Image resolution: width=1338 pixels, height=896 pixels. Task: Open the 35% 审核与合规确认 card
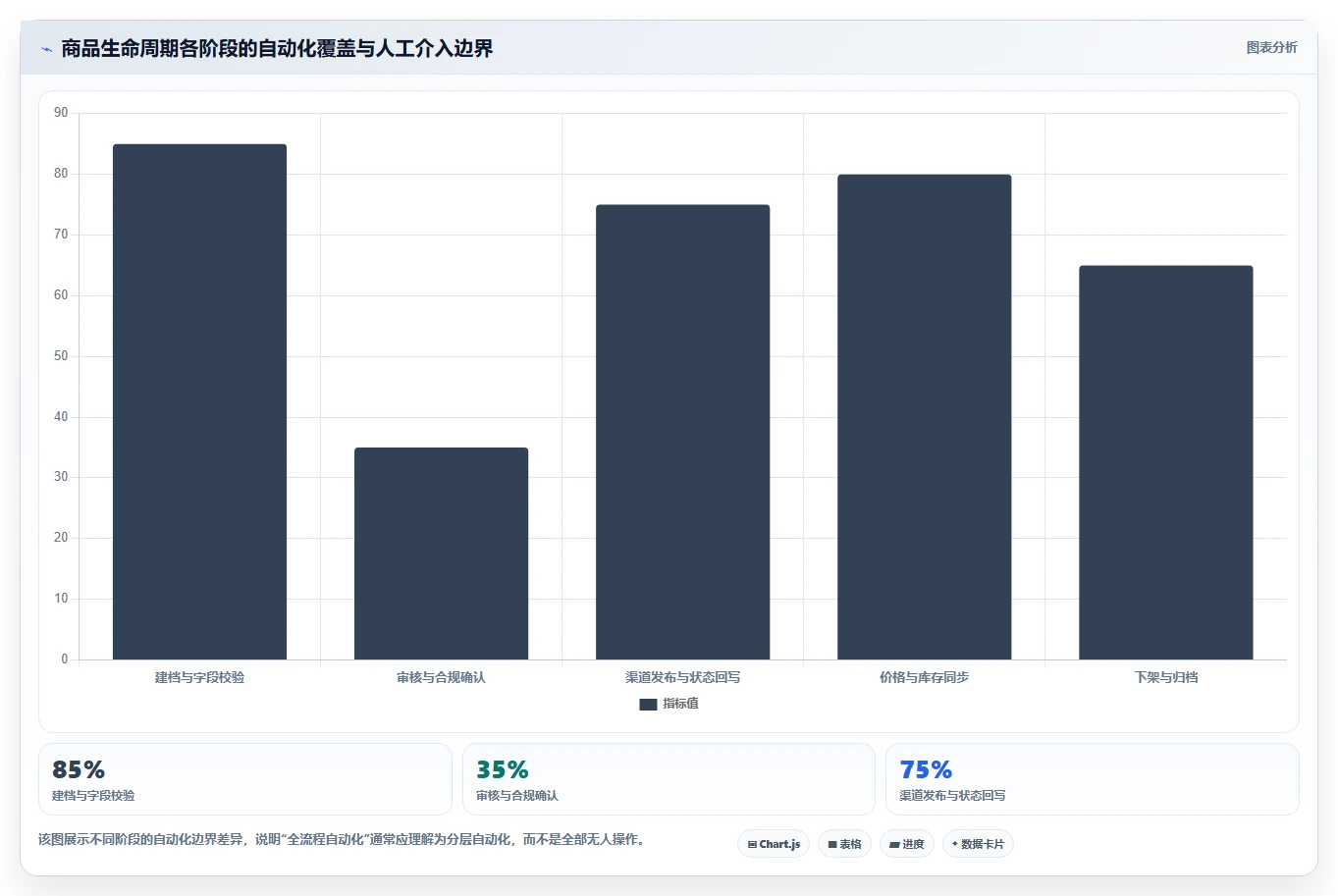coord(669,779)
